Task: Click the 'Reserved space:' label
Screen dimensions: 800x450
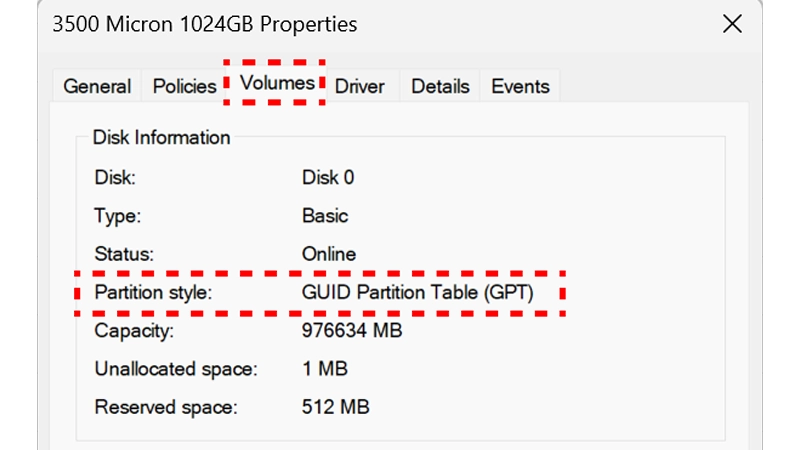Action: tap(166, 407)
